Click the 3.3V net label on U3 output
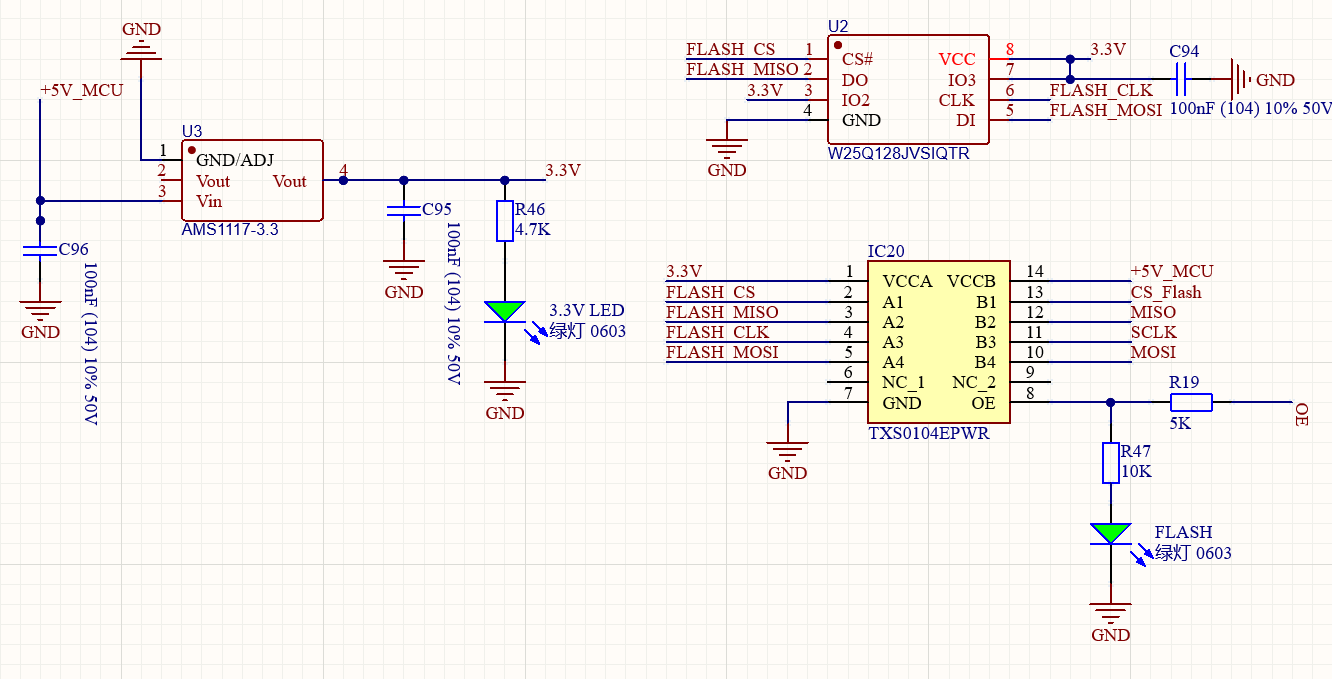The height and width of the screenshot is (679, 1332). tap(563, 170)
